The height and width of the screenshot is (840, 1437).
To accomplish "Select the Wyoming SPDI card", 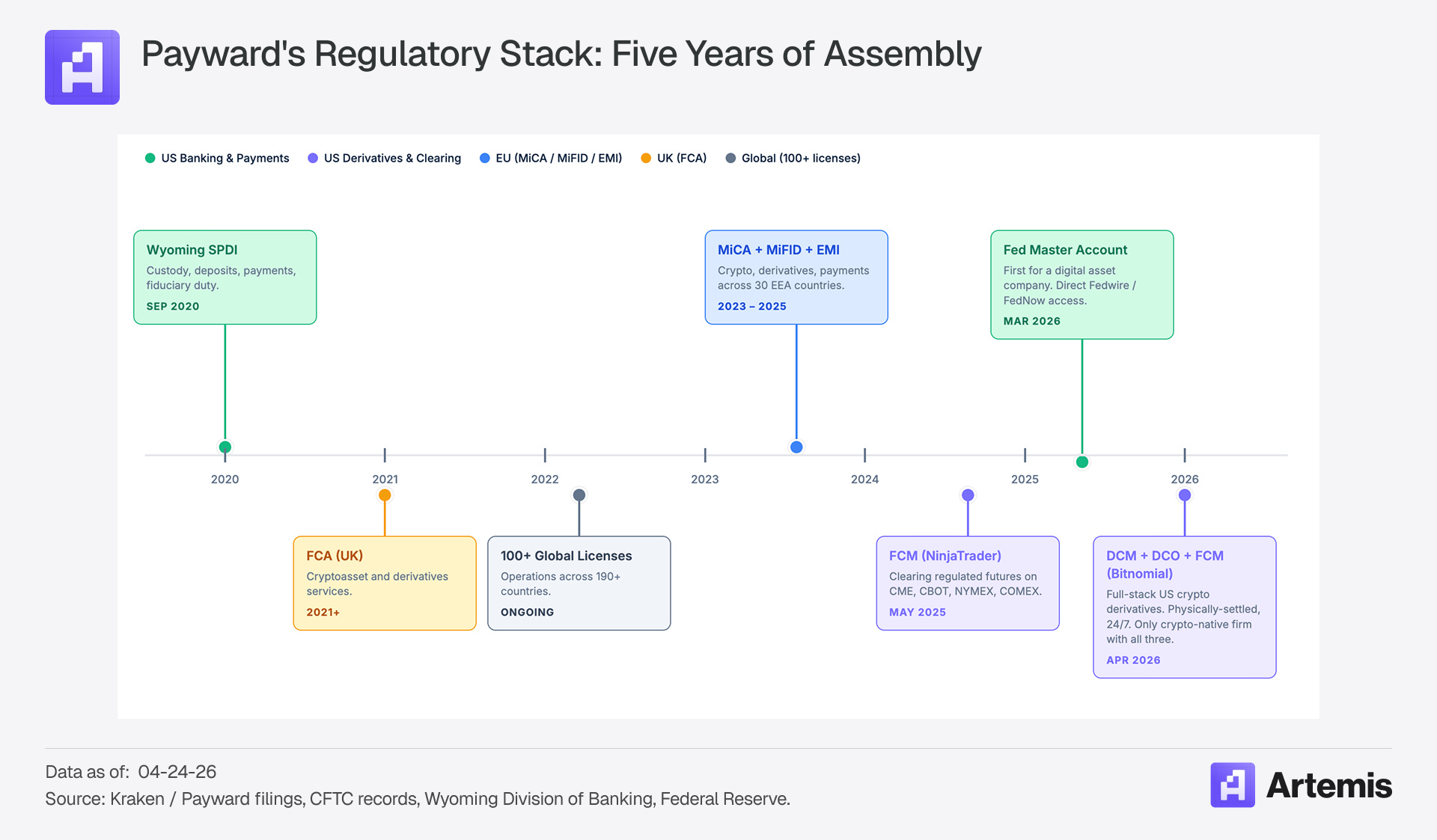I will (x=225, y=277).
